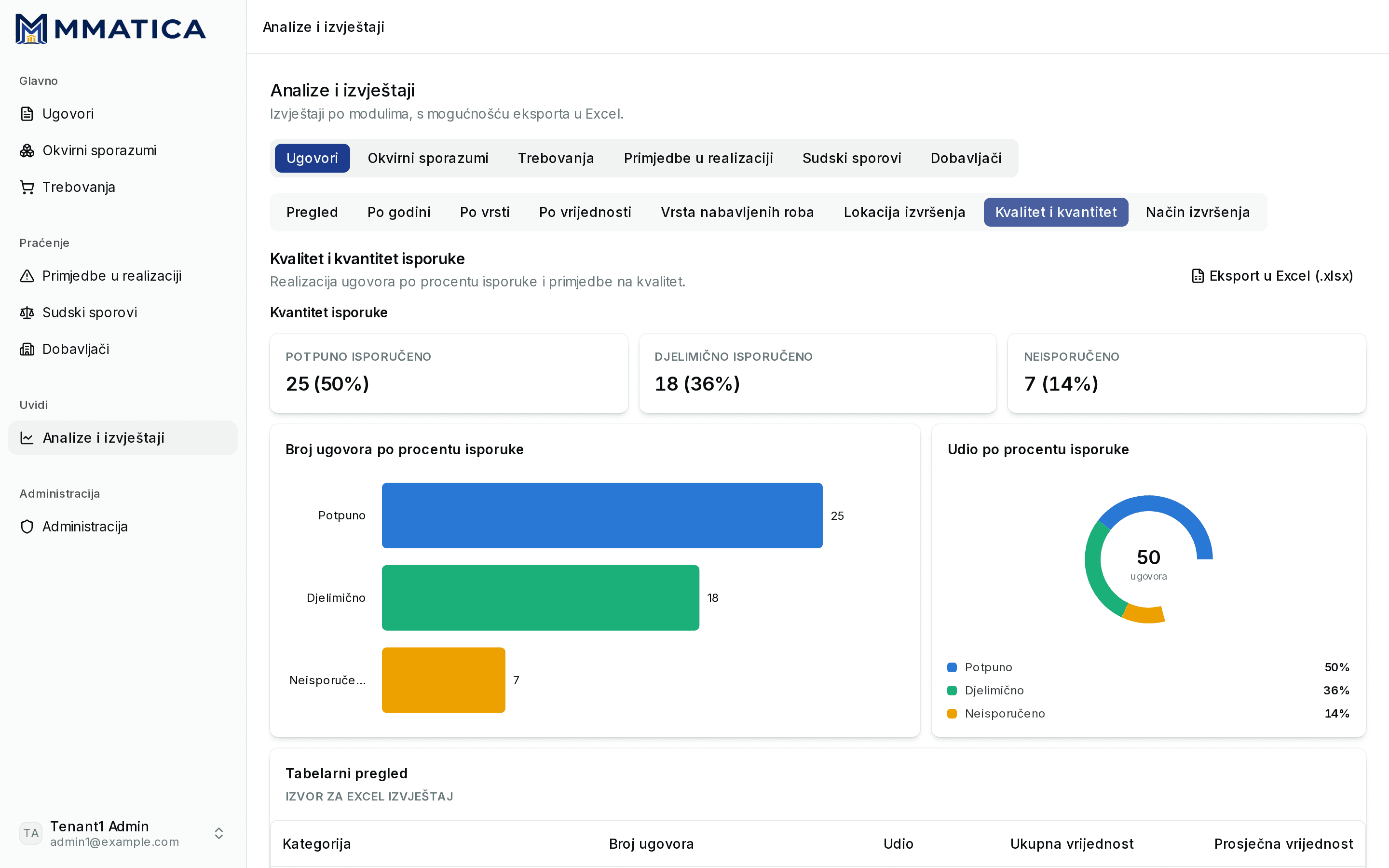
Task: Click the orange Neisporučeno bar in chart
Action: point(444,680)
